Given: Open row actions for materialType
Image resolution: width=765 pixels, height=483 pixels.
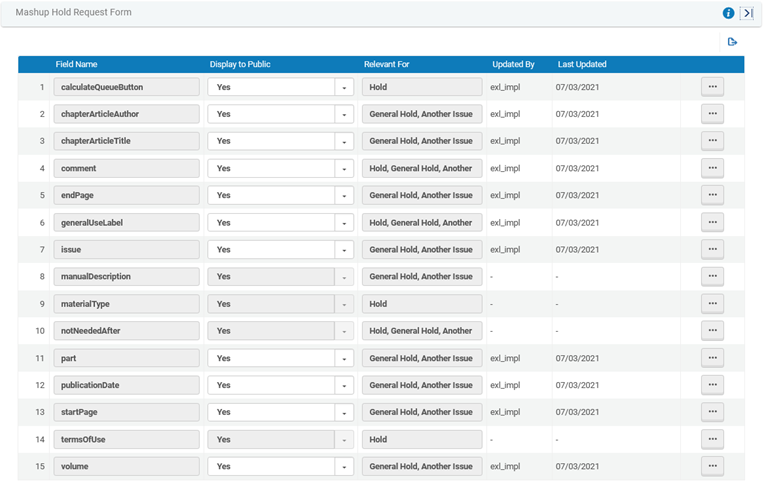Looking at the screenshot, I should [712, 303].
